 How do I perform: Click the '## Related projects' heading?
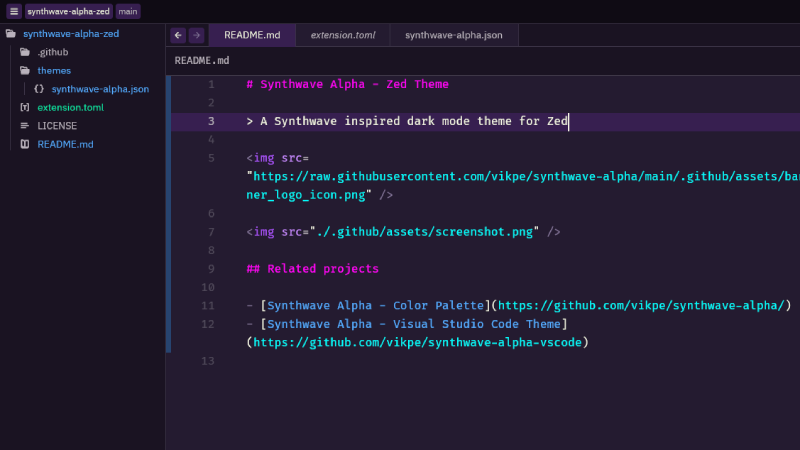pos(313,269)
